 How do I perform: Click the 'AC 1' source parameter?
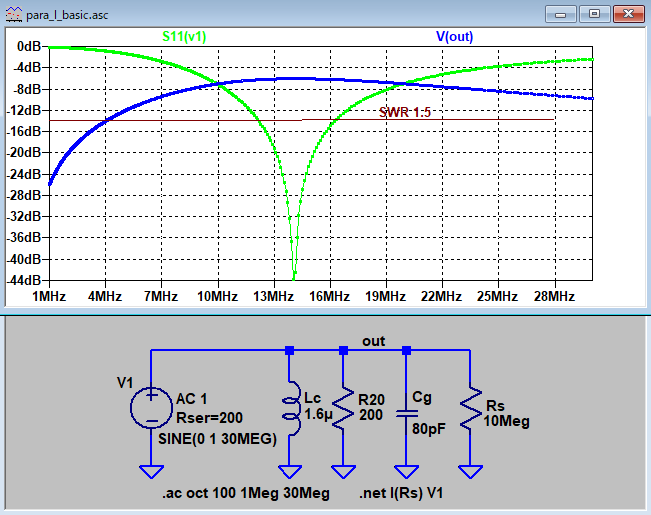191,399
